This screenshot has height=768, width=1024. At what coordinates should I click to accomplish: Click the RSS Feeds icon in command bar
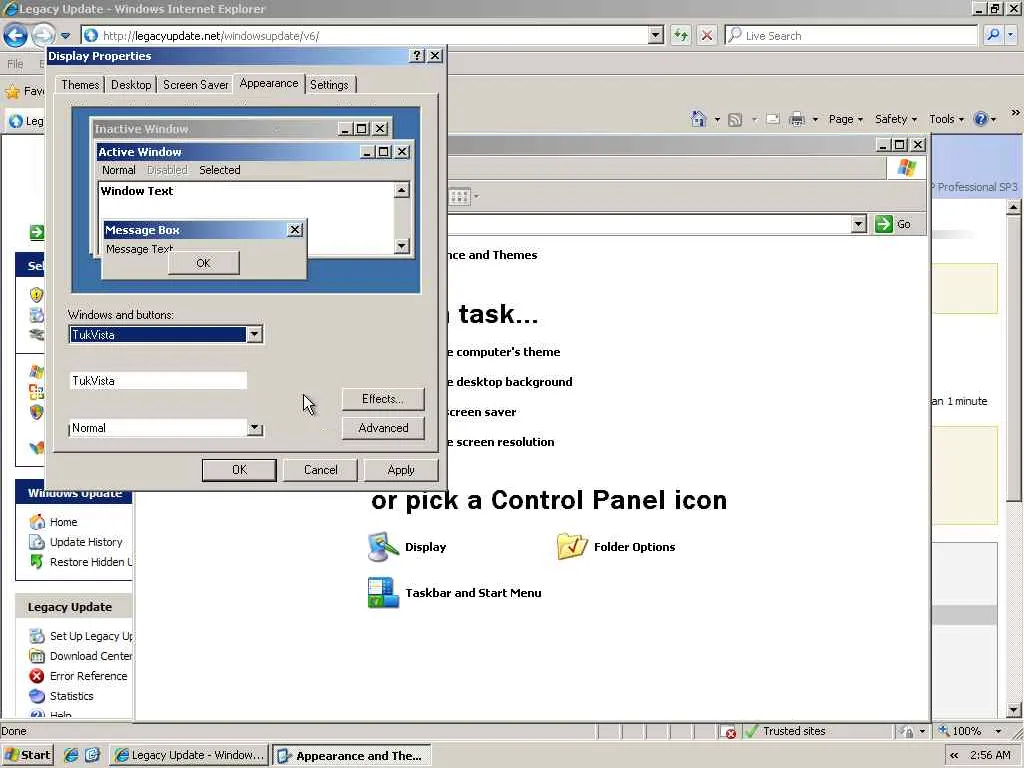point(735,120)
